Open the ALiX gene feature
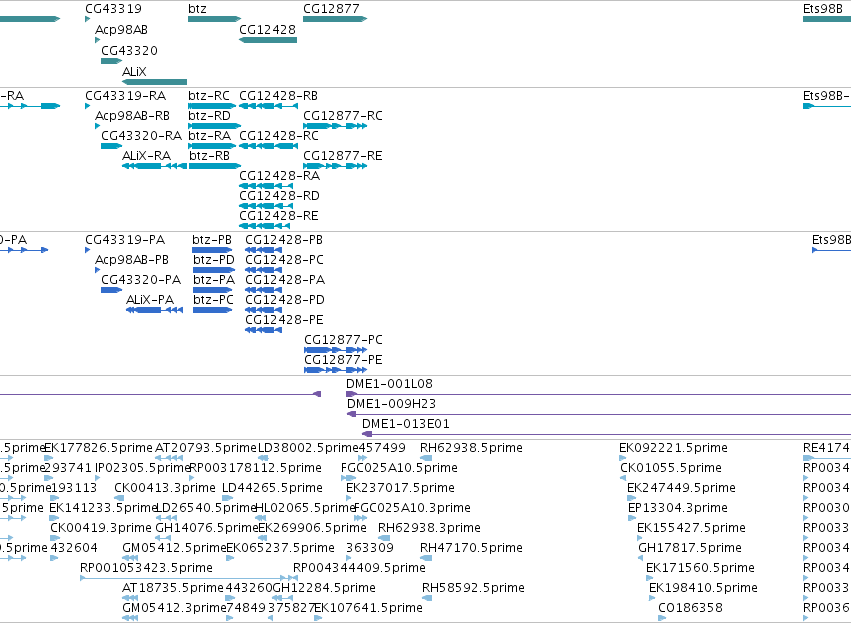This screenshot has width=851, height=623. (154, 82)
